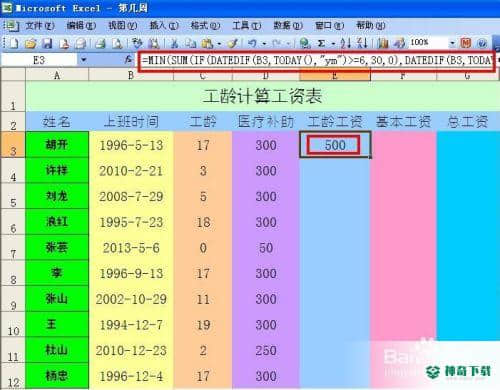Click the AutoSum sigma icon
This screenshot has width=500, height=390.
tap(321, 43)
